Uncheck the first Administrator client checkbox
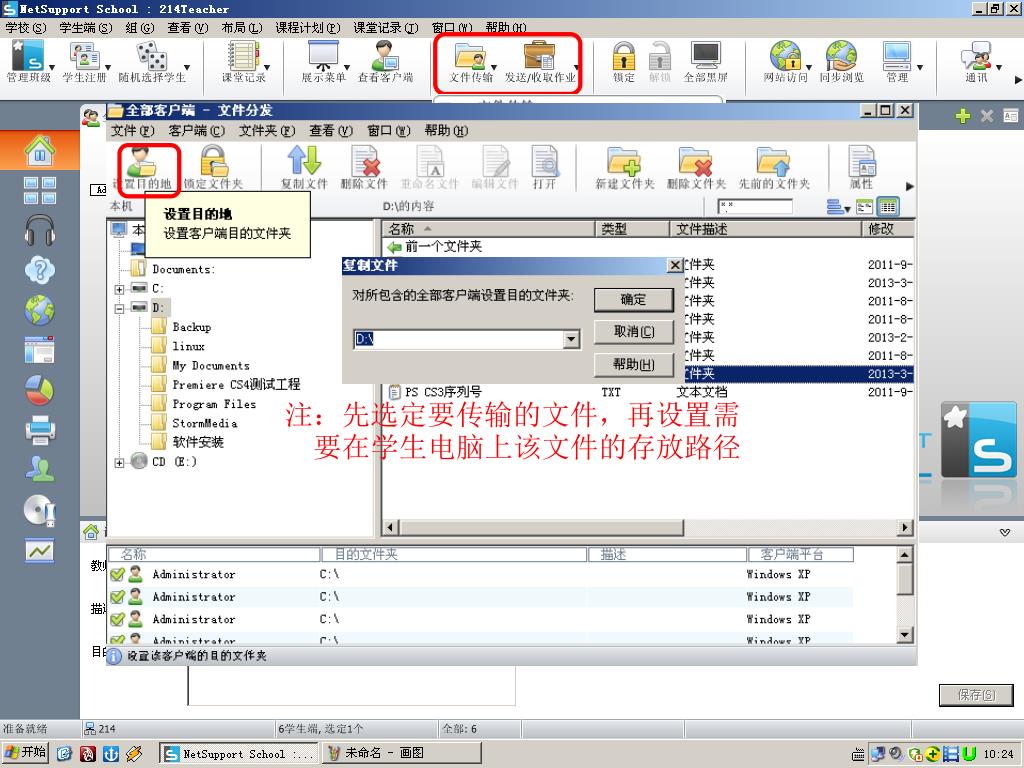The image size is (1024, 768). point(118,575)
